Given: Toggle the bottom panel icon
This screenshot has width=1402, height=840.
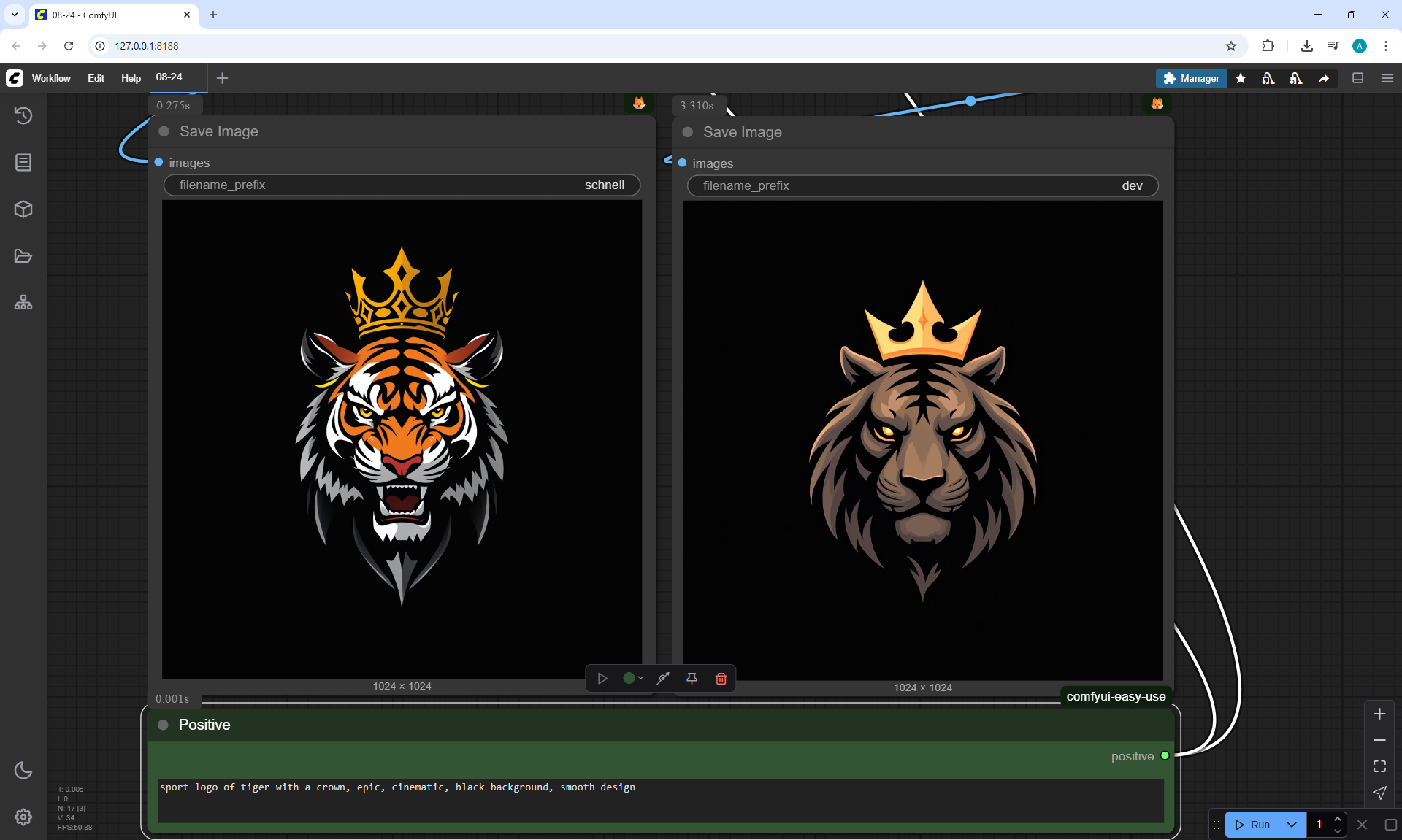Looking at the screenshot, I should click(x=1357, y=78).
